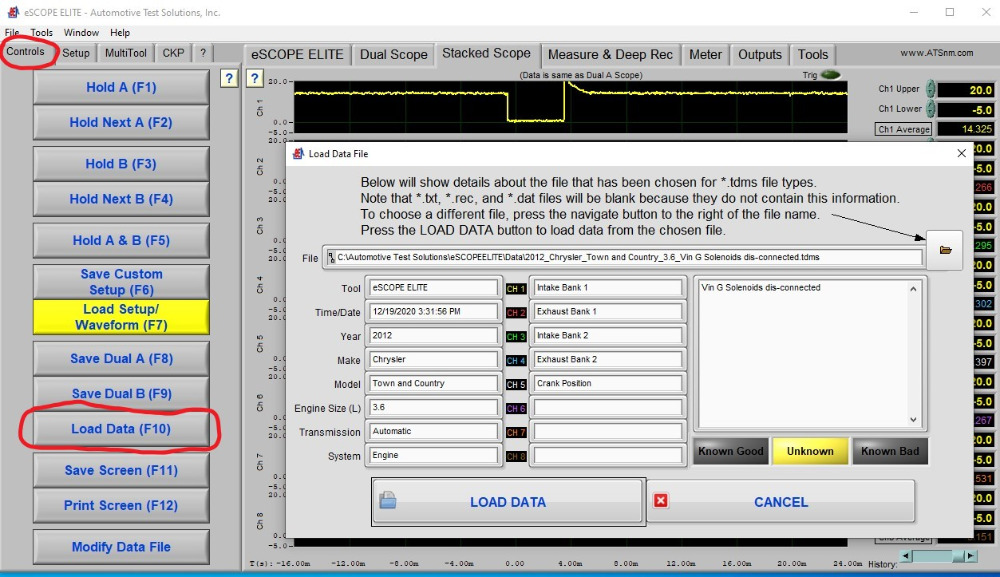The image size is (1000, 577).
Task: Switch to the Controls tab
Action: (26, 52)
